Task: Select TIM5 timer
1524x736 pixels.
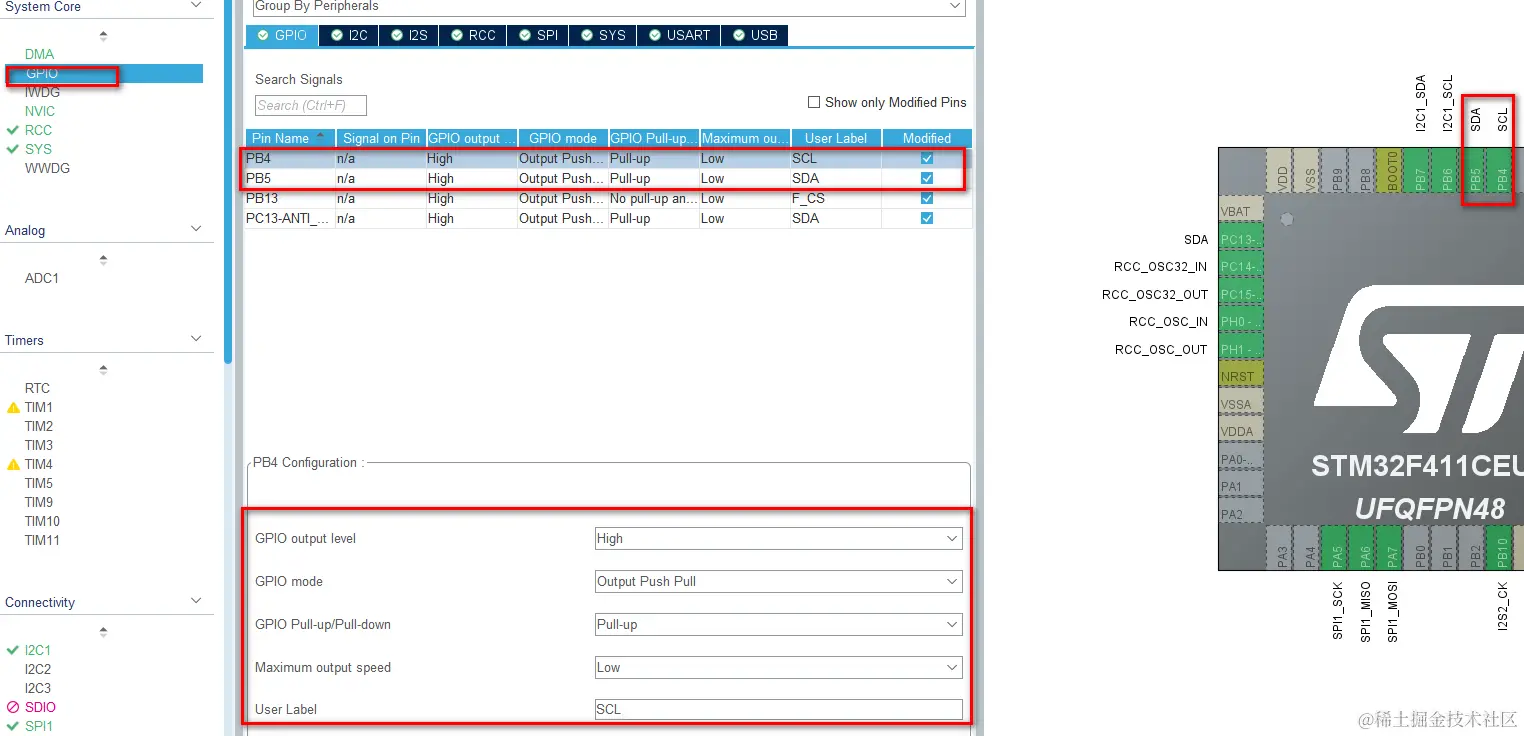Action: click(x=39, y=483)
